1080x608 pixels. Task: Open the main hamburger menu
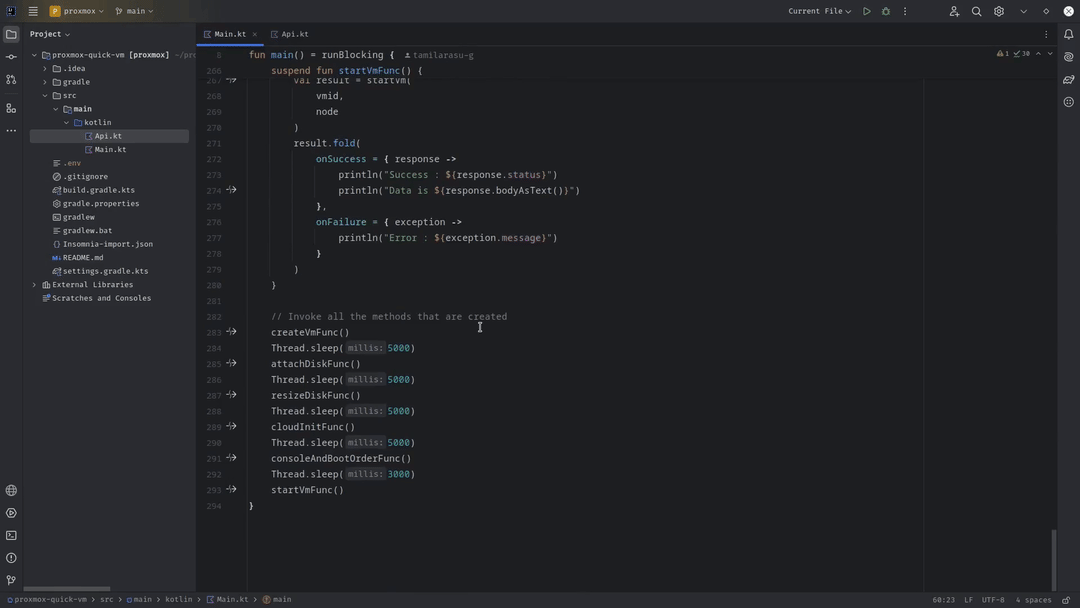coord(33,11)
